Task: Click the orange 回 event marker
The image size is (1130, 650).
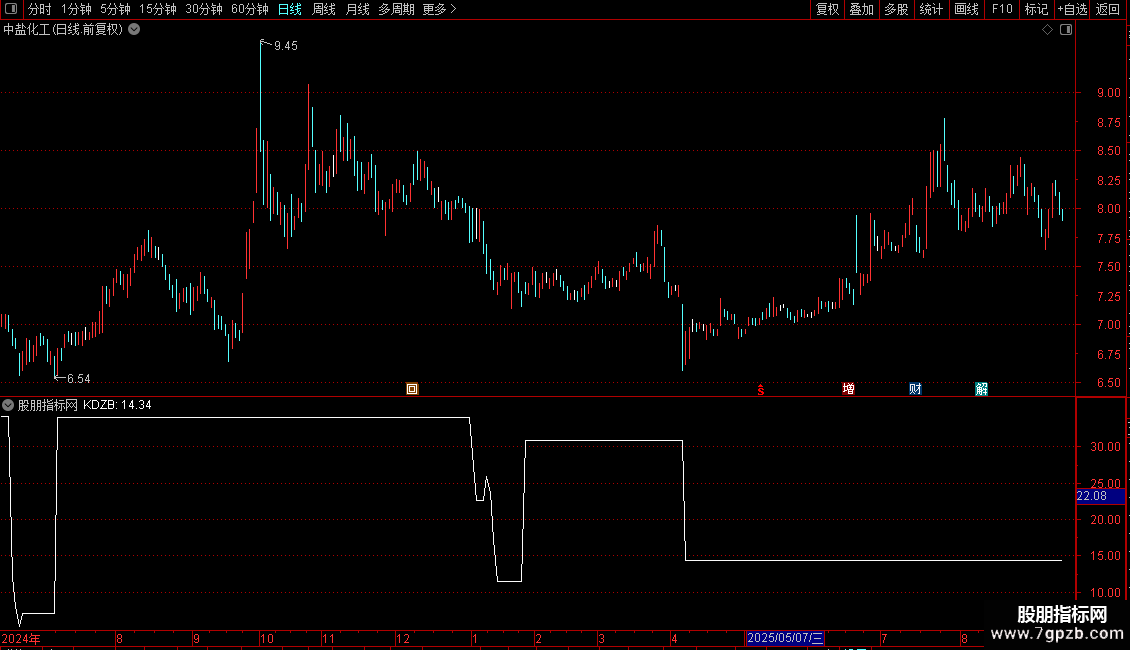Action: point(412,389)
